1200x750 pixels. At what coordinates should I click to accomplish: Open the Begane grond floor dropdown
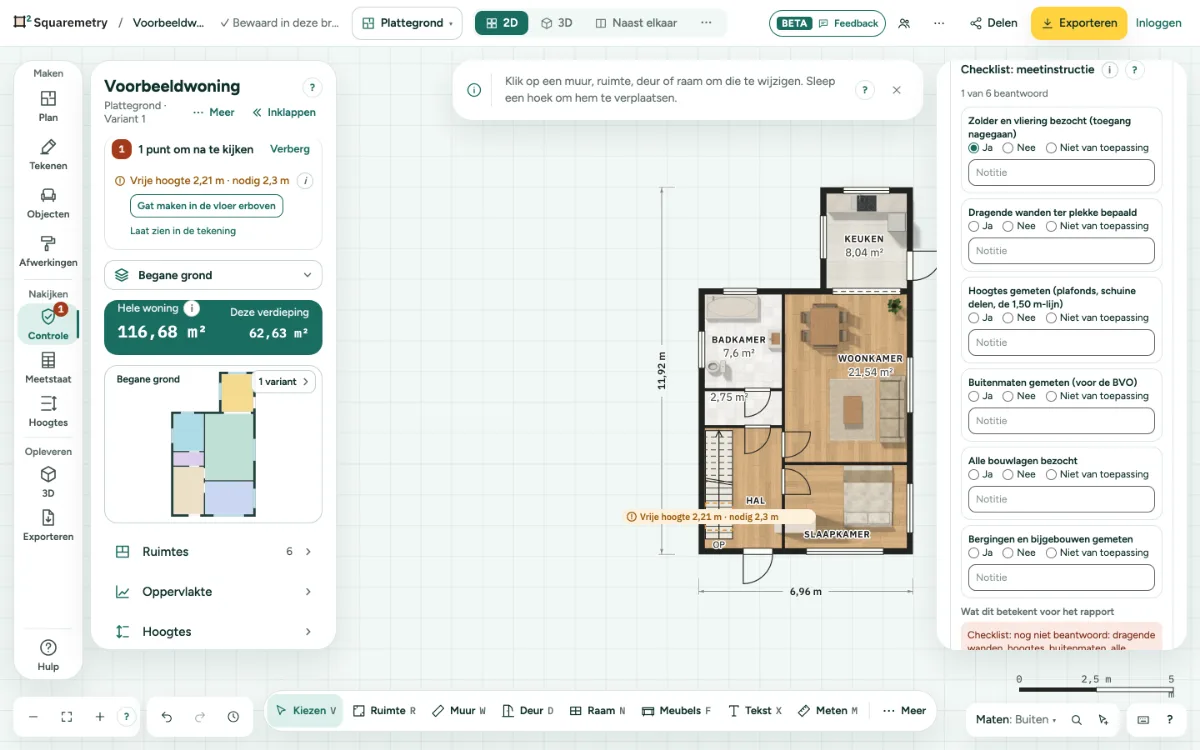pos(213,275)
